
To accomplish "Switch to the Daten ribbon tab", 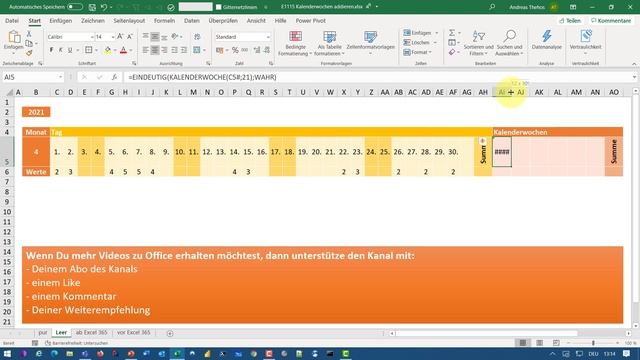I will click(x=191, y=20).
